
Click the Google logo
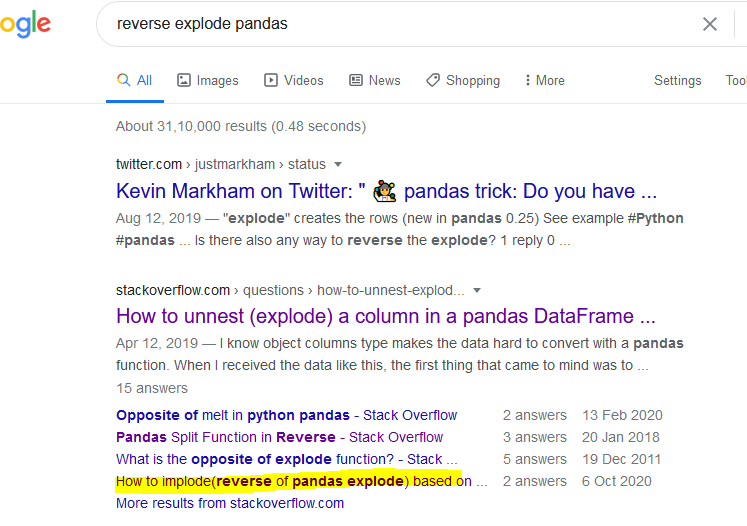25,25
